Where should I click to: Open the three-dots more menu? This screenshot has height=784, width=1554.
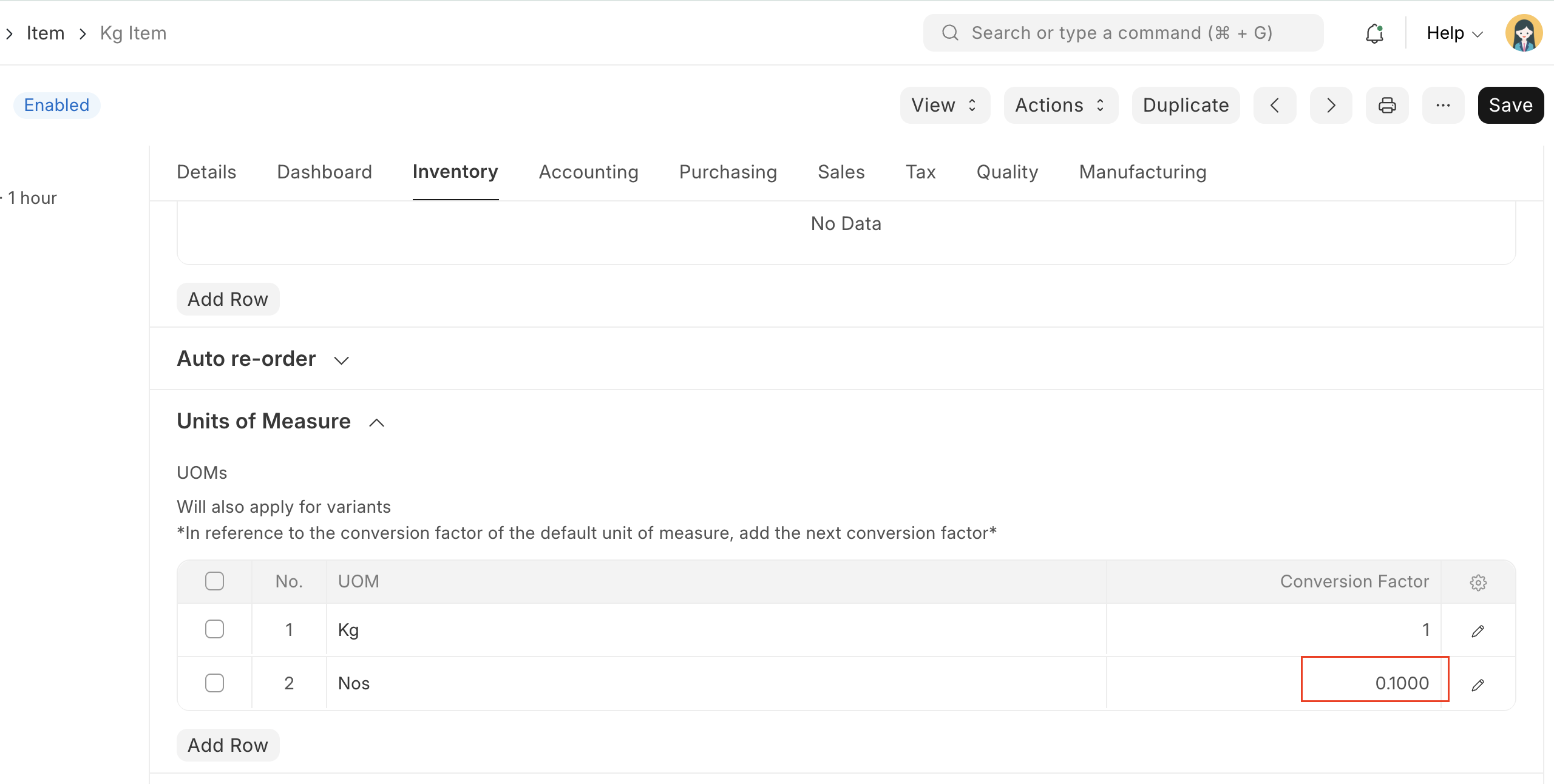coord(1443,105)
